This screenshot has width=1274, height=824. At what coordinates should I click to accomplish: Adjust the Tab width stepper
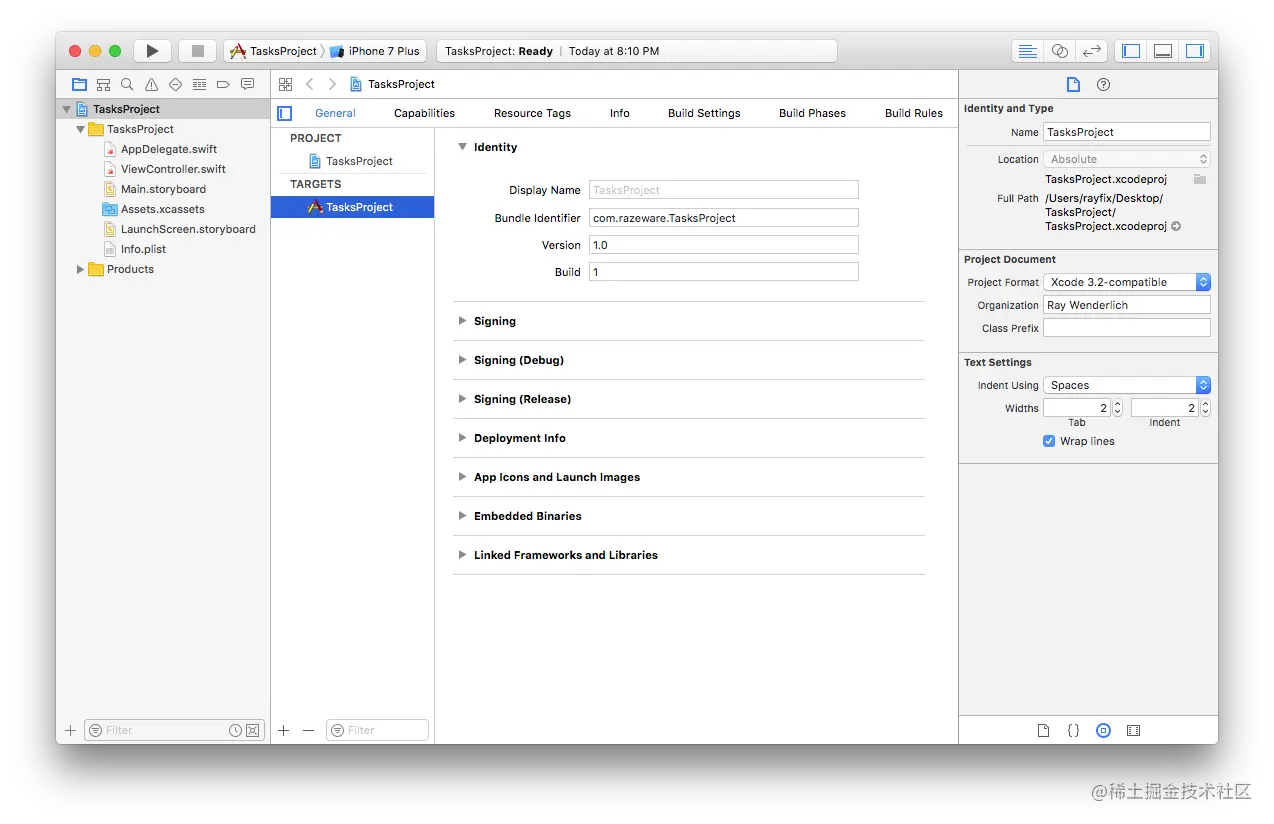coord(1118,408)
